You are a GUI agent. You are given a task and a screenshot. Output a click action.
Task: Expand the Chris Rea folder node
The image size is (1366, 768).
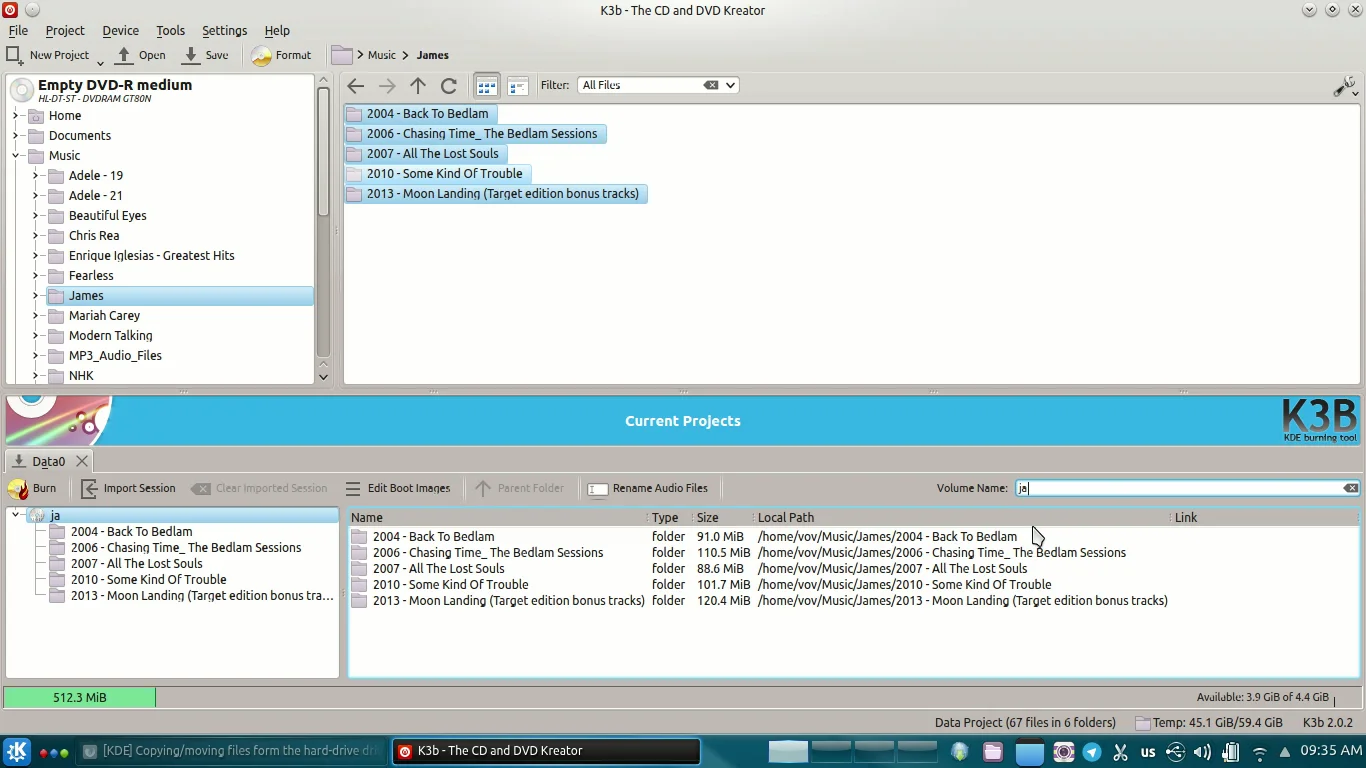click(35, 235)
